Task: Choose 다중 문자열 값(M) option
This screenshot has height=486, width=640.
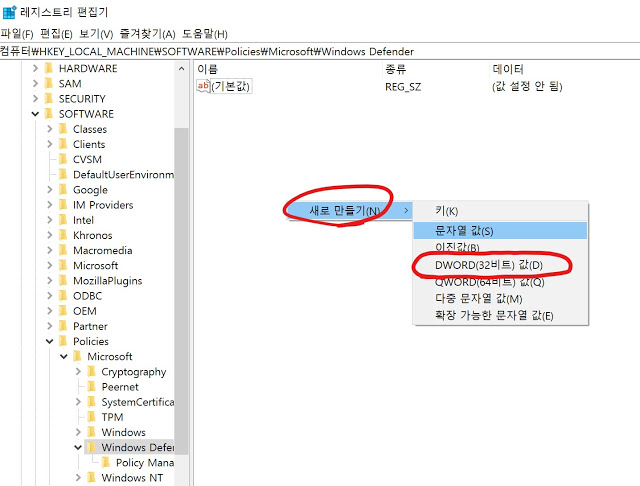Action: click(500, 299)
